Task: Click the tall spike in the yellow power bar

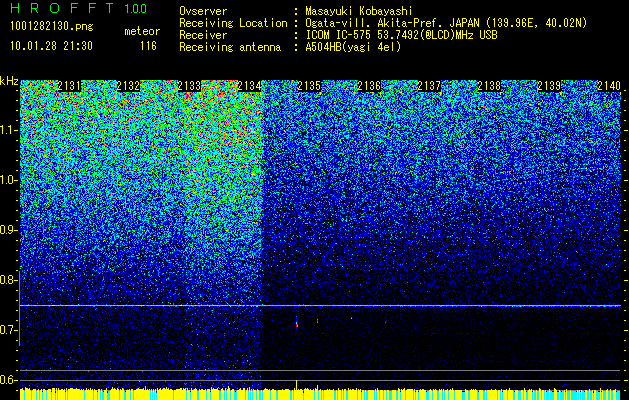Action: click(x=296, y=384)
